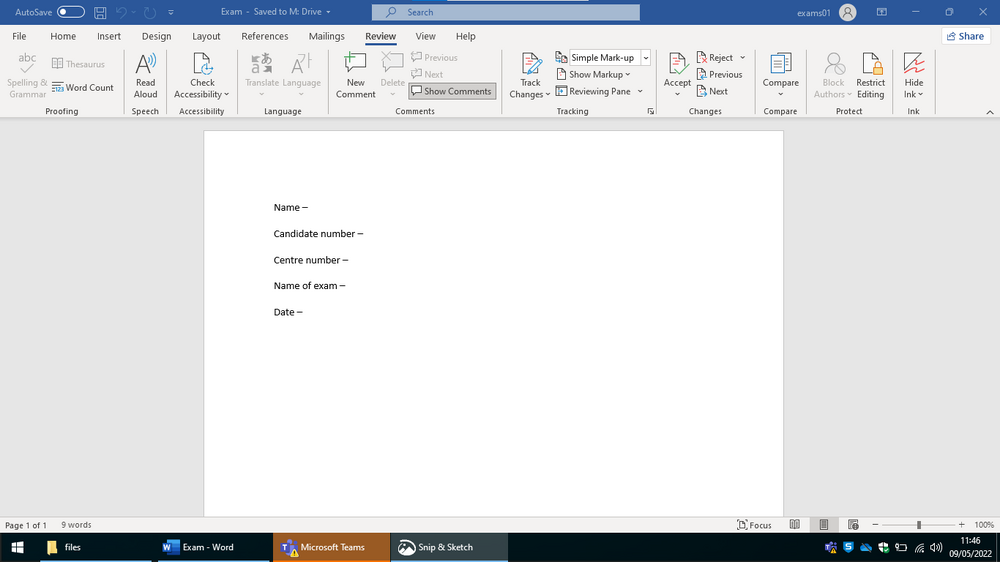Image resolution: width=1000 pixels, height=562 pixels.
Task: Start Read Aloud
Action: pos(145,76)
